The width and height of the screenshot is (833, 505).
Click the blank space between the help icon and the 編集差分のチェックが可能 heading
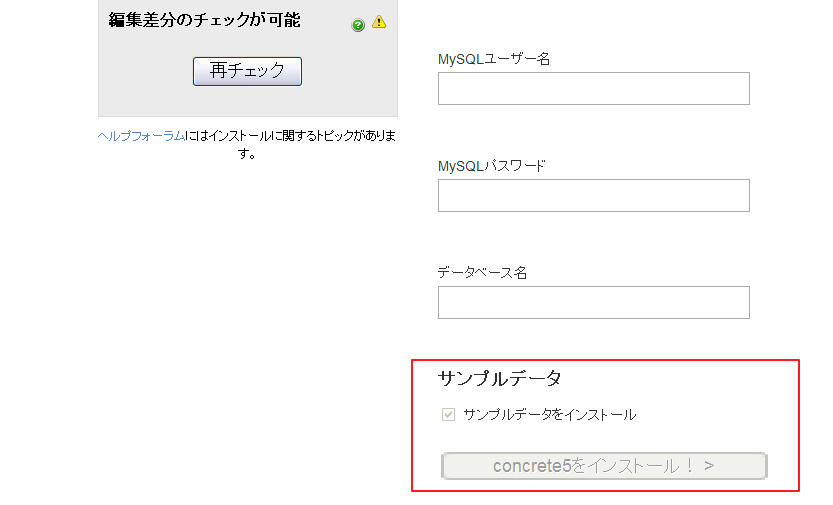(326, 21)
